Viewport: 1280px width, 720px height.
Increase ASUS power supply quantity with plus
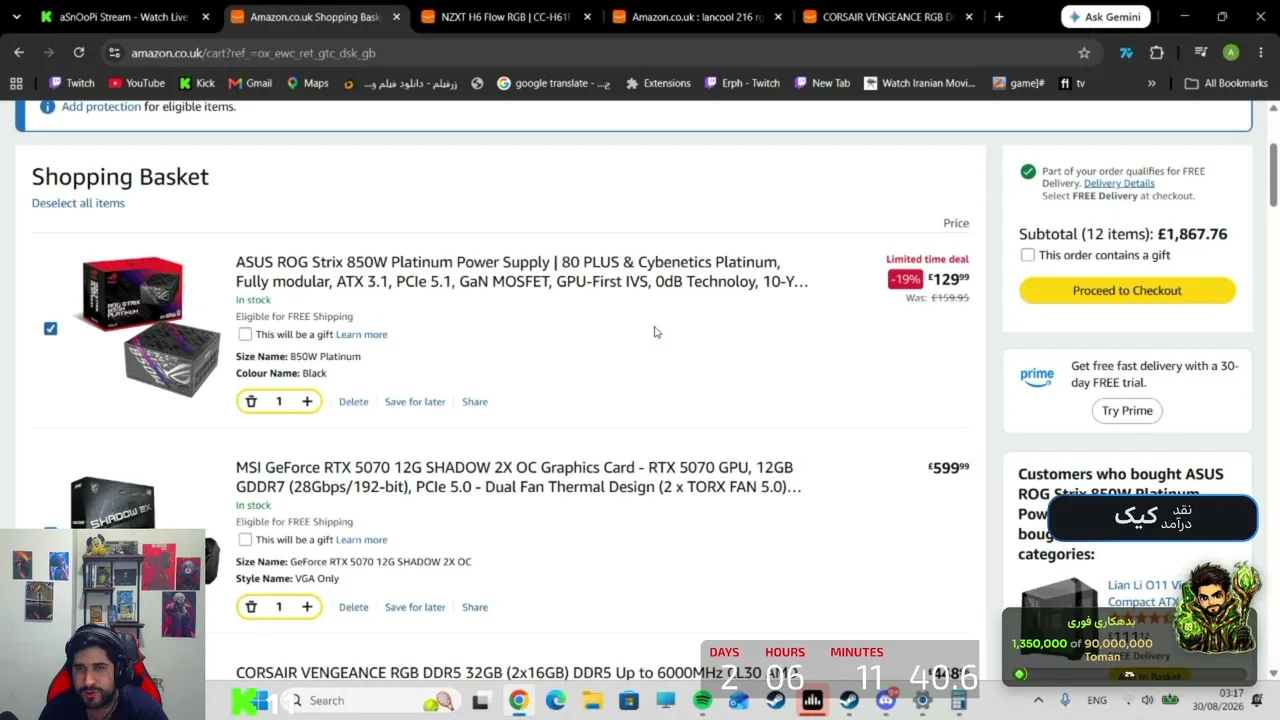tap(307, 401)
